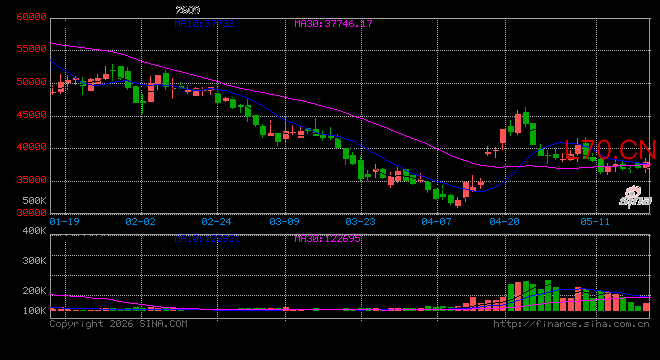Select the 02-02 date label
Screen dimensions: 660x360
click(140, 221)
